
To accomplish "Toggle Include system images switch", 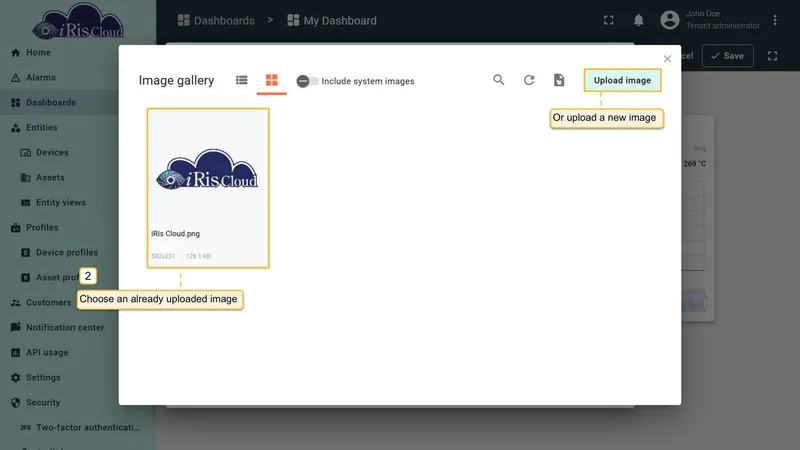I will coord(308,81).
